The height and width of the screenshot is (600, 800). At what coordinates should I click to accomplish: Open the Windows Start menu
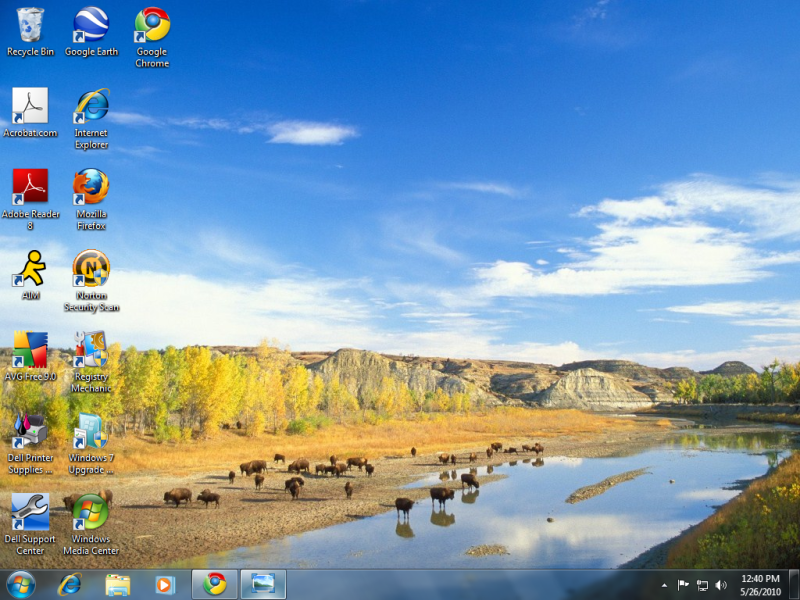click(20, 584)
